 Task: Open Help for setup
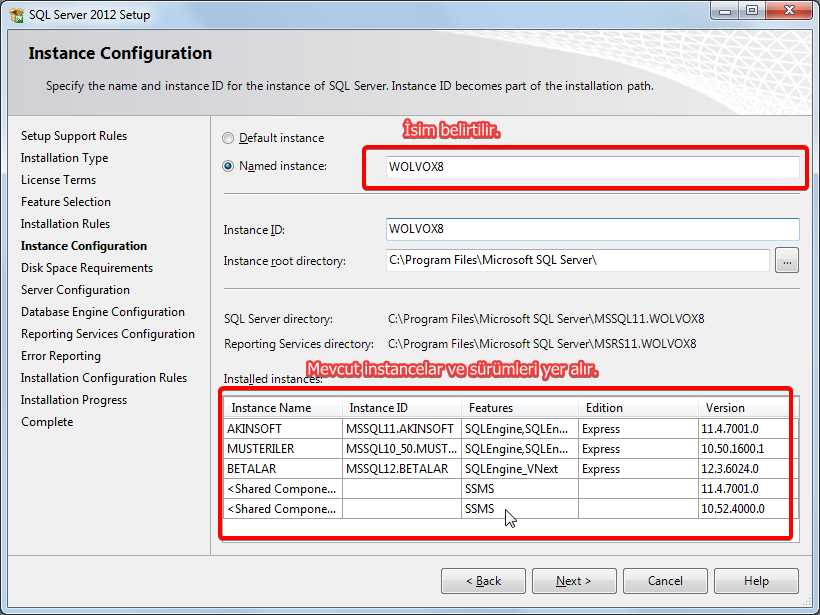[x=756, y=581]
